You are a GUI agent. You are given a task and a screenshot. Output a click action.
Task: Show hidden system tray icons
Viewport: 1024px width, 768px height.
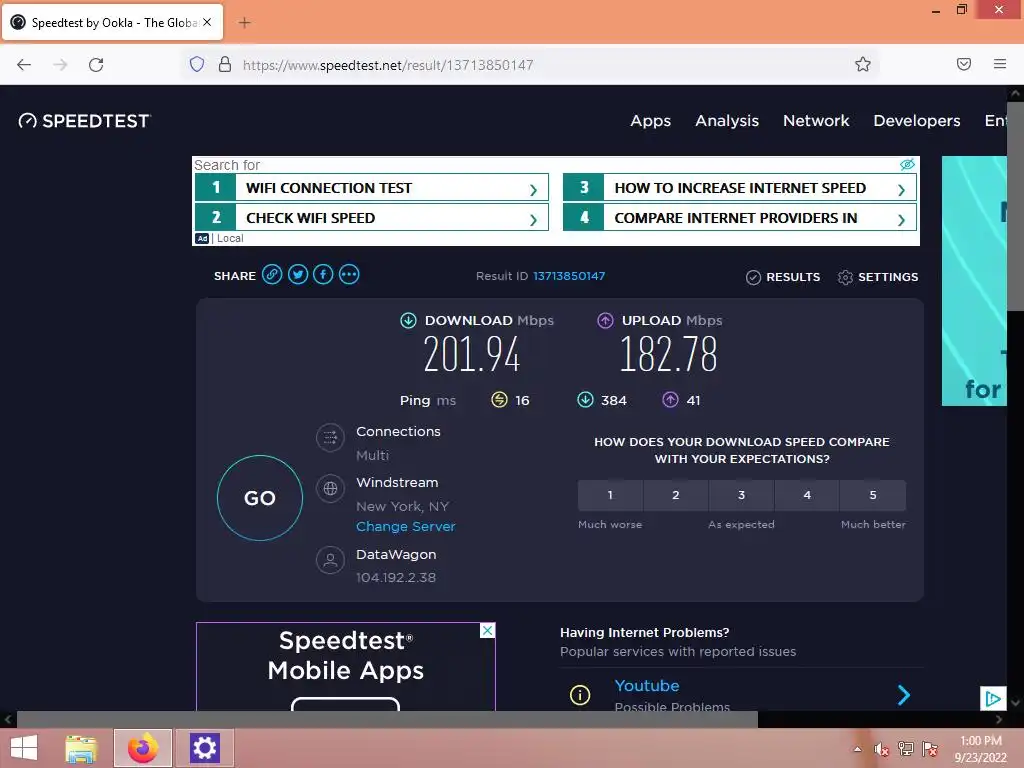tap(857, 749)
